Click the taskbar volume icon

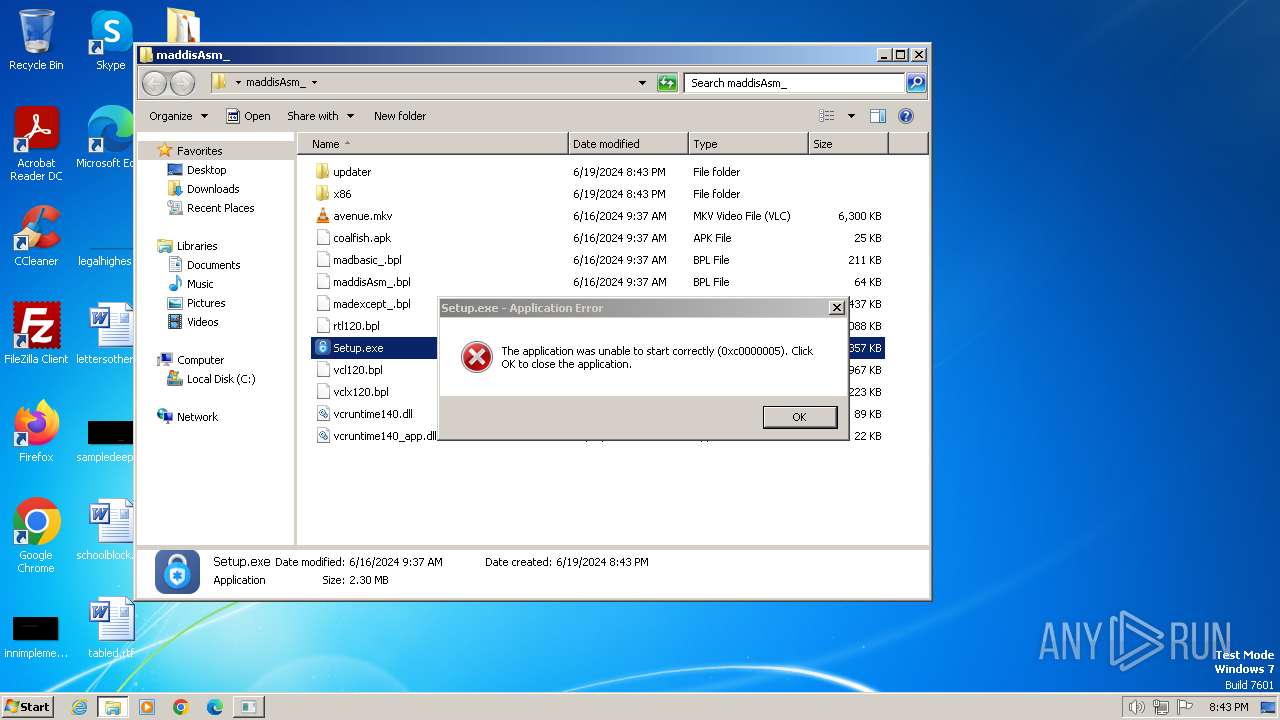point(1136,707)
